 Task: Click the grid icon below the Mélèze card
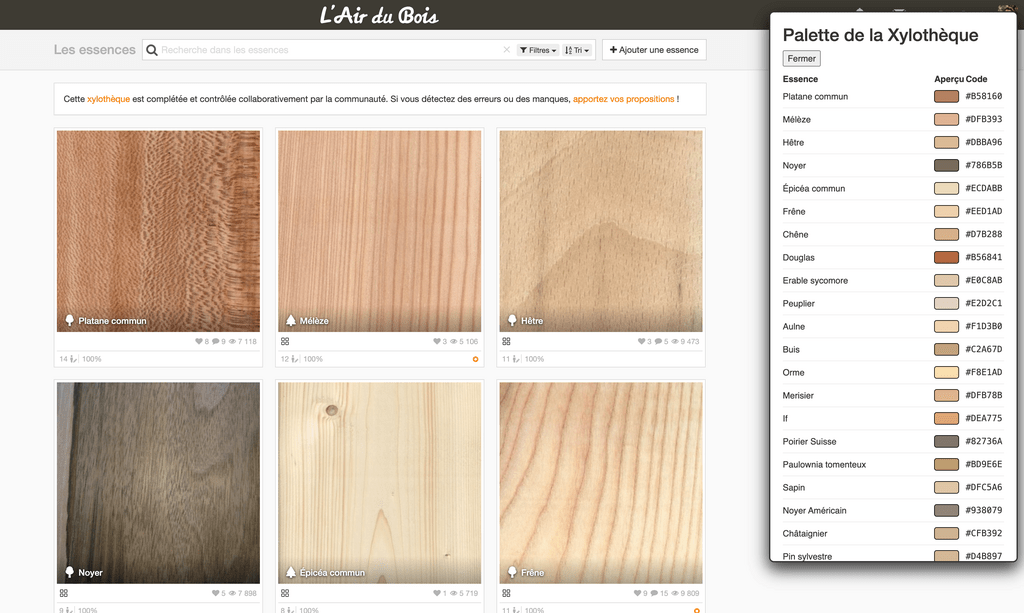pyautogui.click(x=285, y=341)
